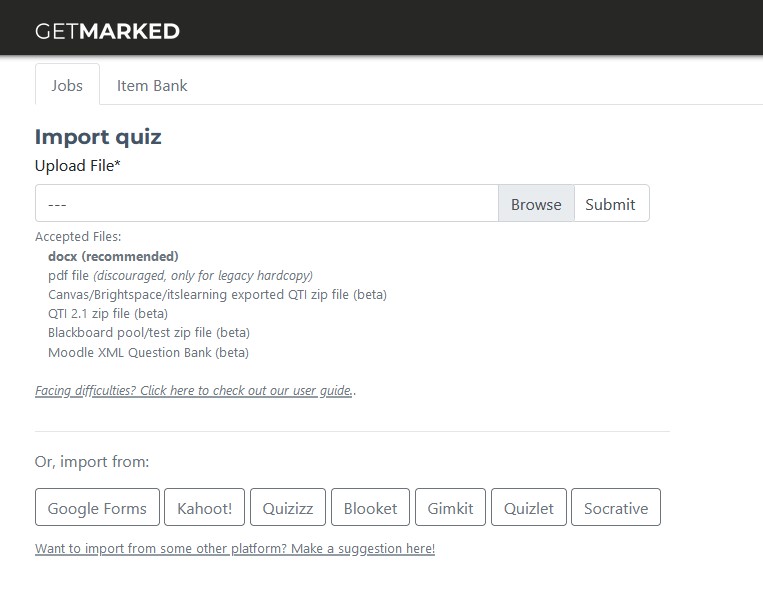Import from Quizlet
This screenshot has width=763, height=600.
(529, 508)
